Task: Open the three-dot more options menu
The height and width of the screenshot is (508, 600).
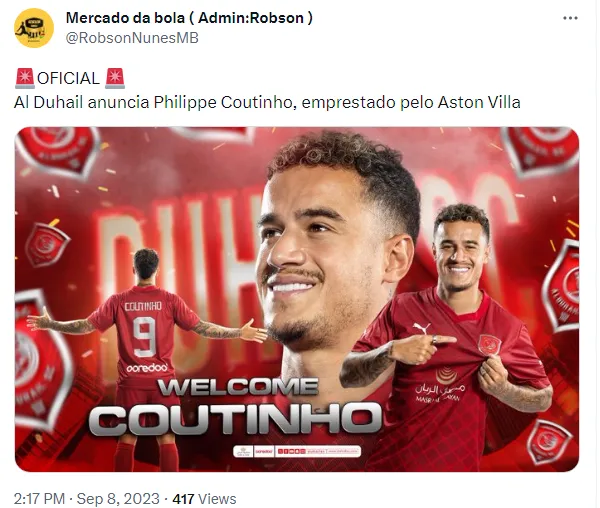Action: coord(570,18)
